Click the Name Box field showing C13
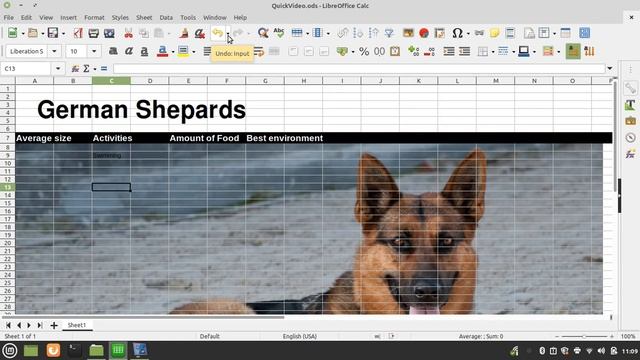 click(x=27, y=69)
